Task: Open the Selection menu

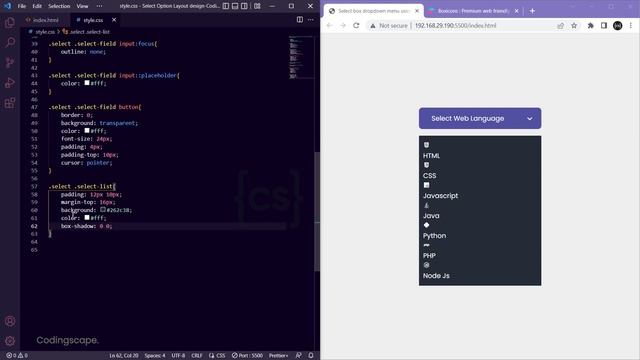Action: click(x=59, y=6)
